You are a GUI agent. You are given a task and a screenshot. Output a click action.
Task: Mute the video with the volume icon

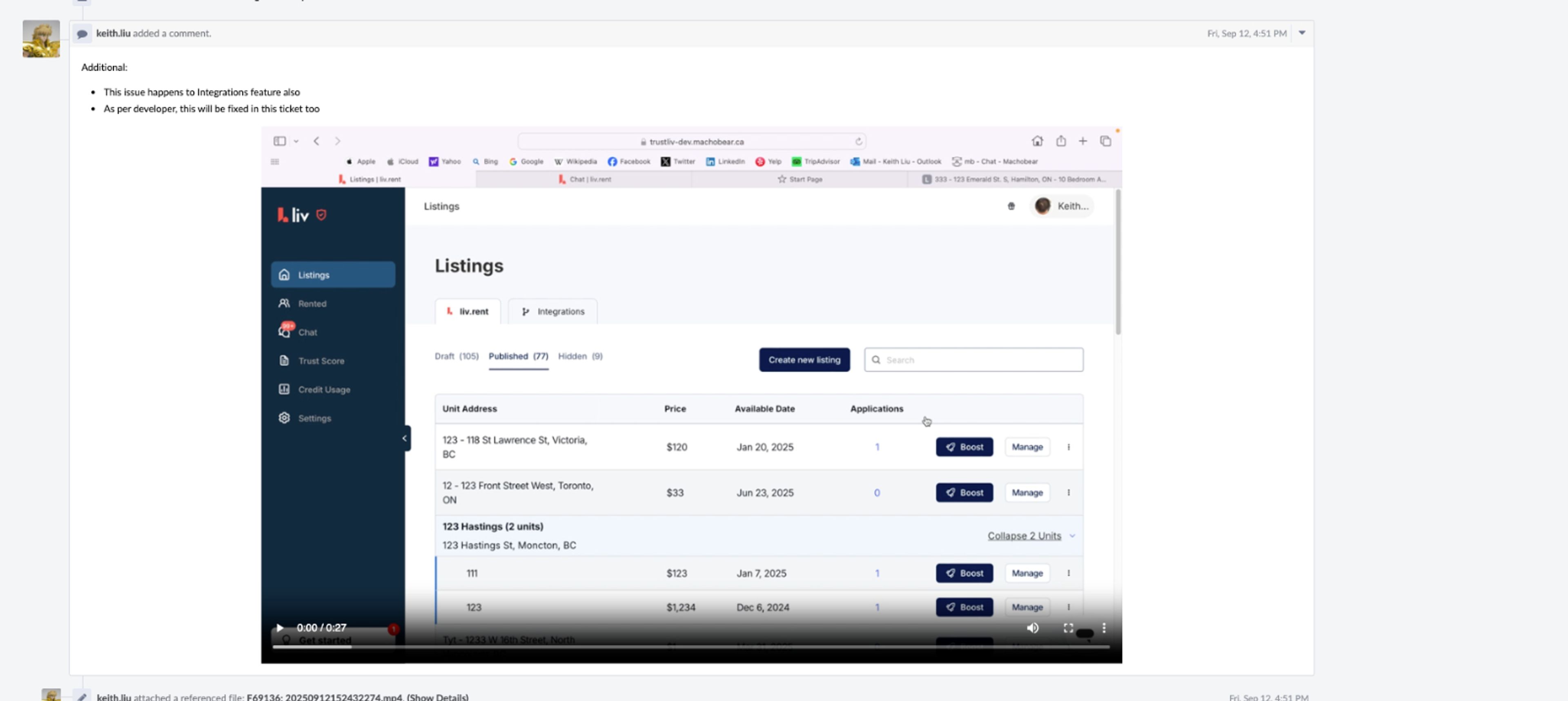click(1032, 627)
